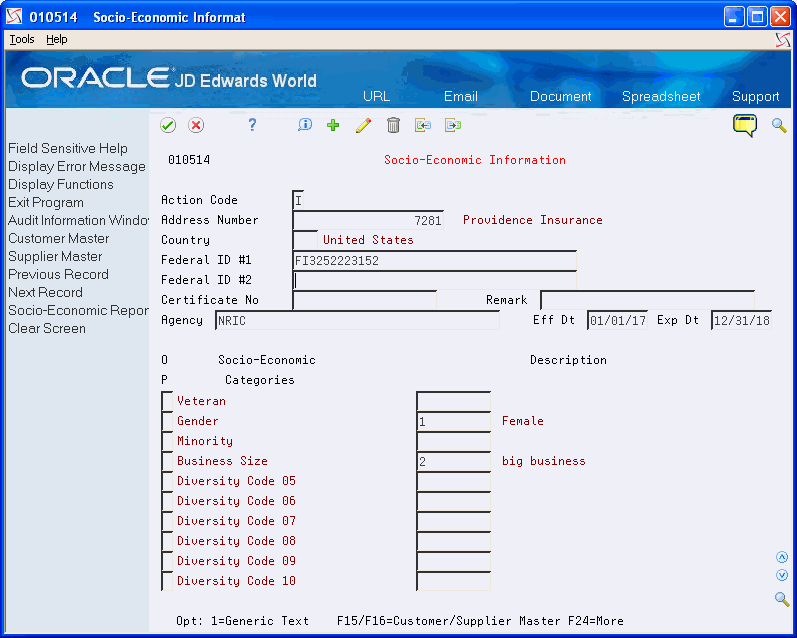Image resolution: width=797 pixels, height=638 pixels.
Task: Click the green checkmark OK icon
Action: pos(168,125)
